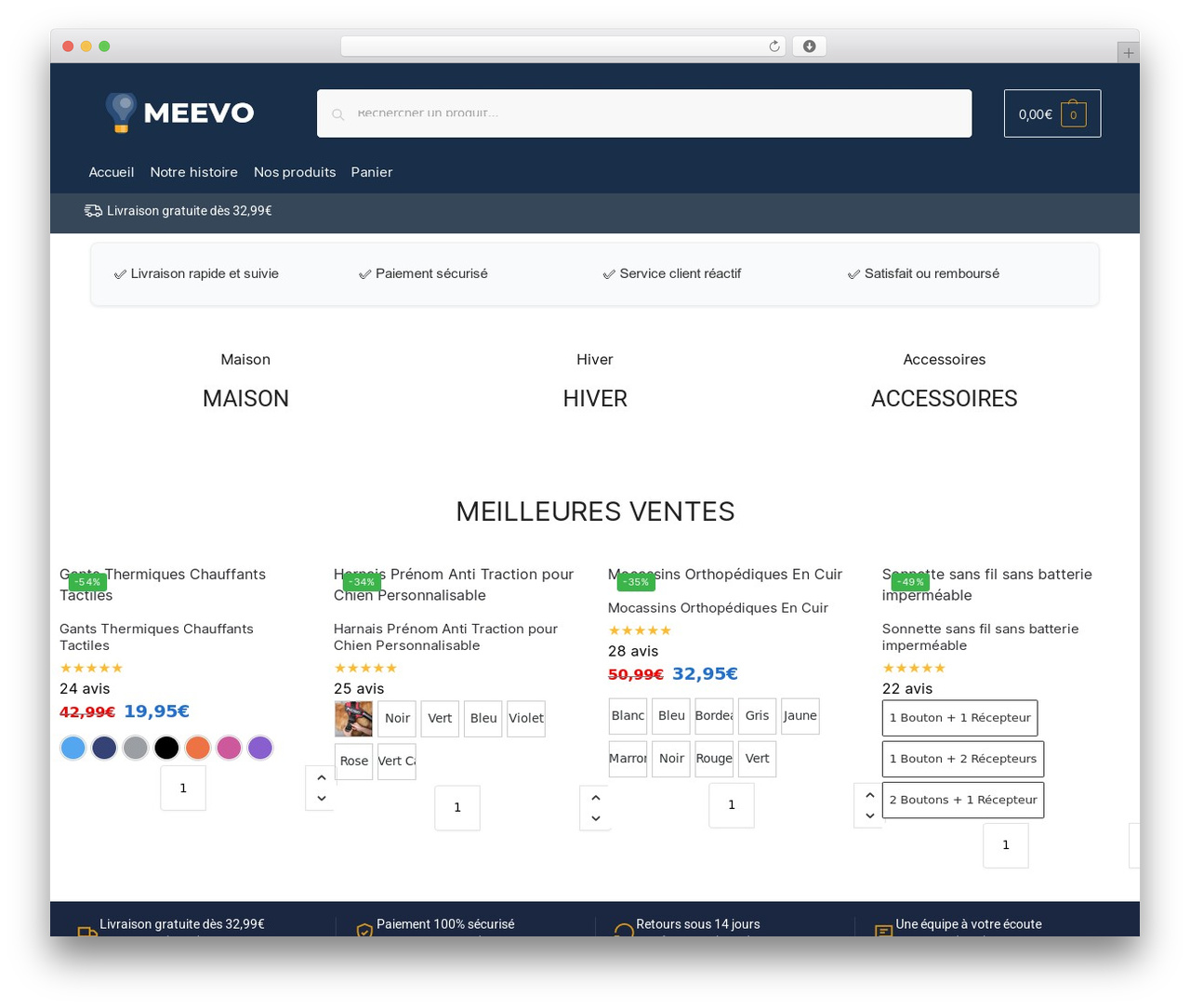Increase quantity for Gants Thermiques Chauffants
This screenshot has width=1190, height=1008.
[x=322, y=777]
